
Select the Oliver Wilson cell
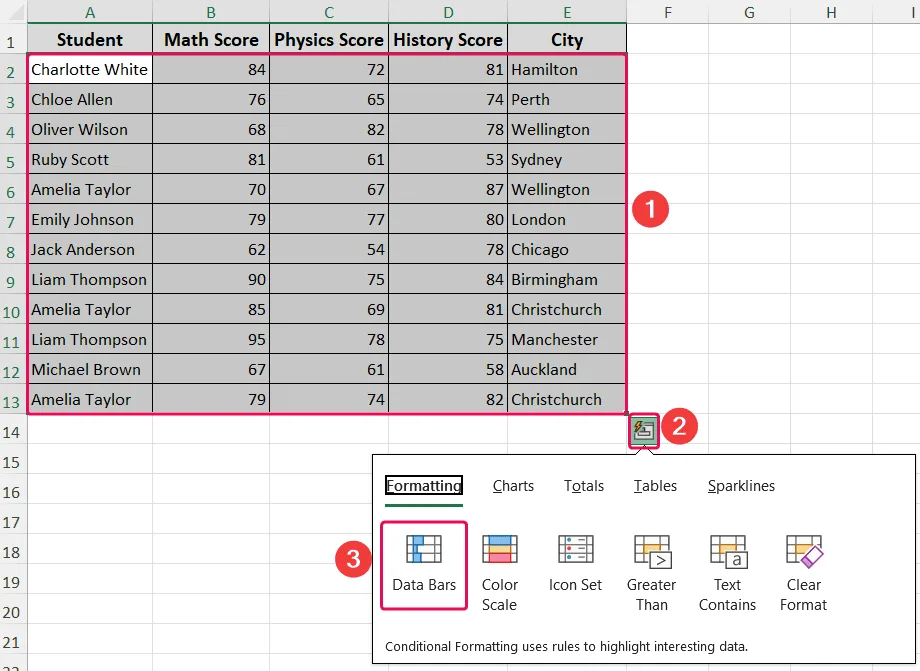(x=90, y=129)
